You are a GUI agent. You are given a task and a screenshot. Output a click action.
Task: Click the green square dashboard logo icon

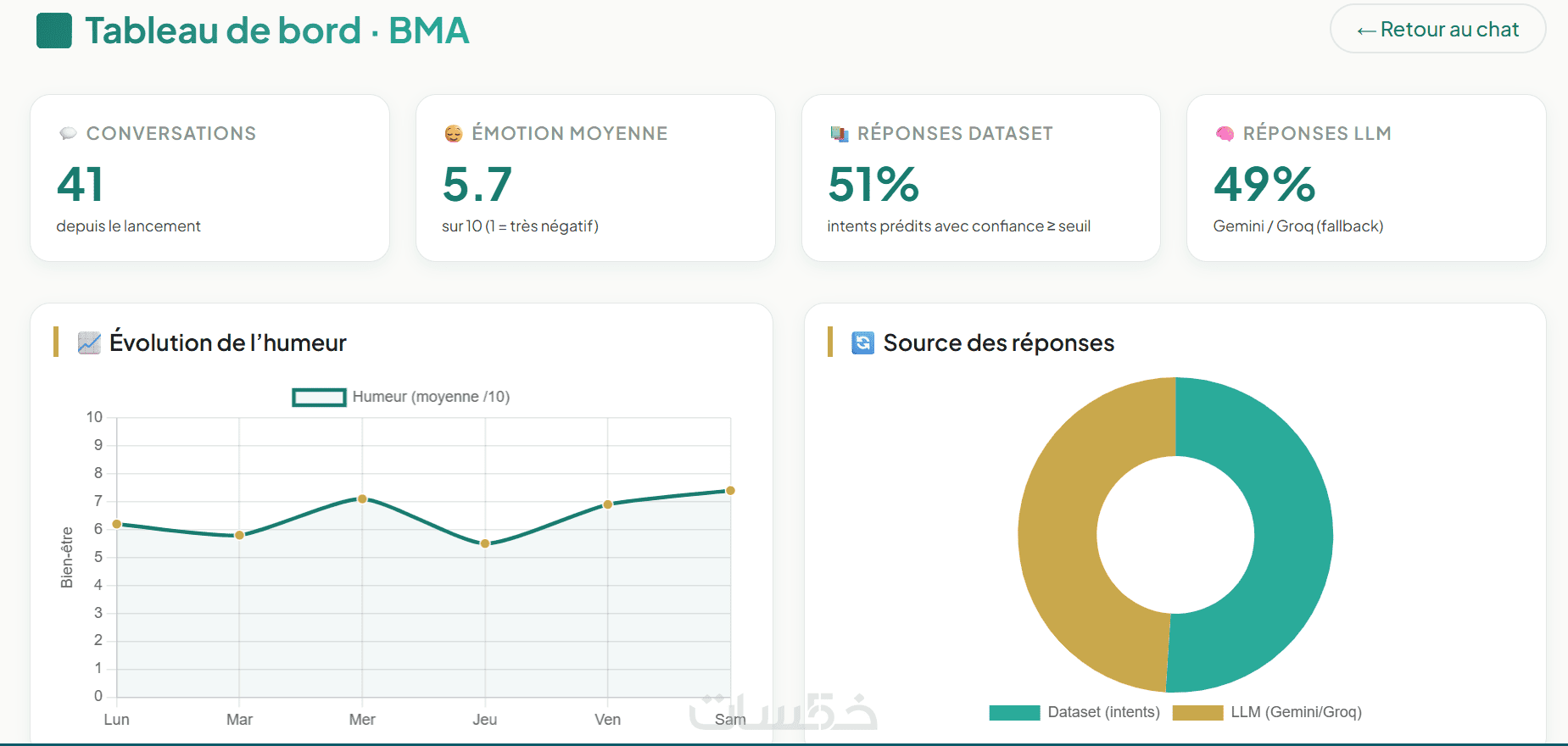pos(54,31)
